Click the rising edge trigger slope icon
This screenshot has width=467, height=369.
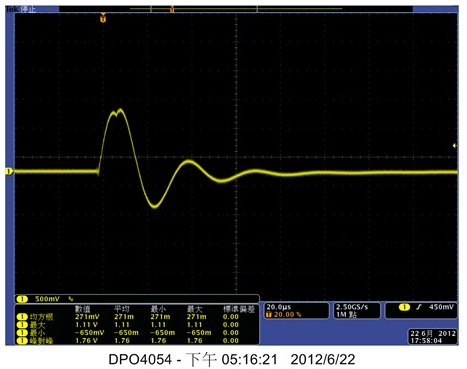pyautogui.click(x=419, y=307)
